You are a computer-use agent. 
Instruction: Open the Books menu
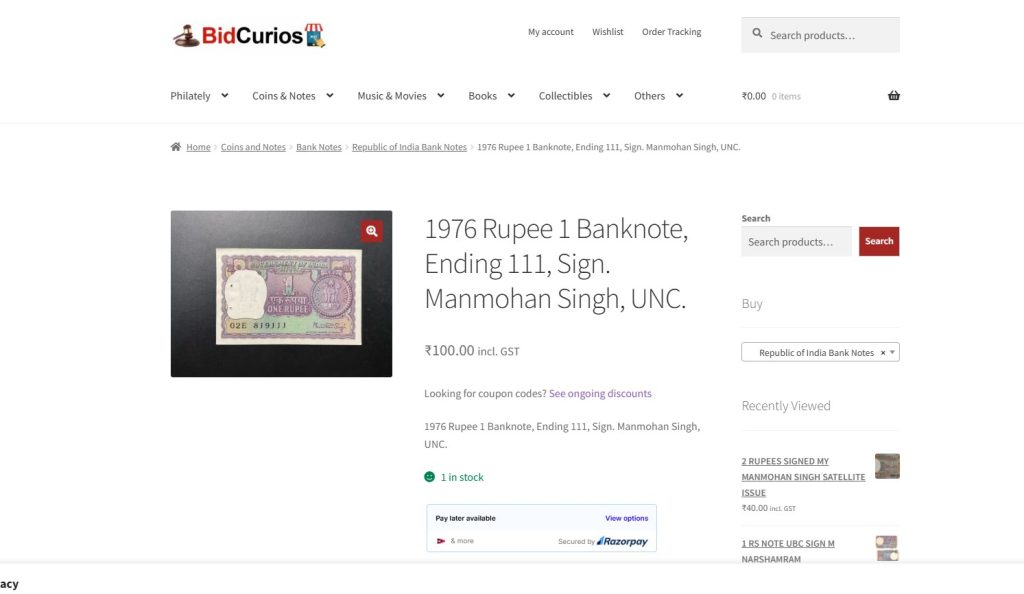click(491, 96)
